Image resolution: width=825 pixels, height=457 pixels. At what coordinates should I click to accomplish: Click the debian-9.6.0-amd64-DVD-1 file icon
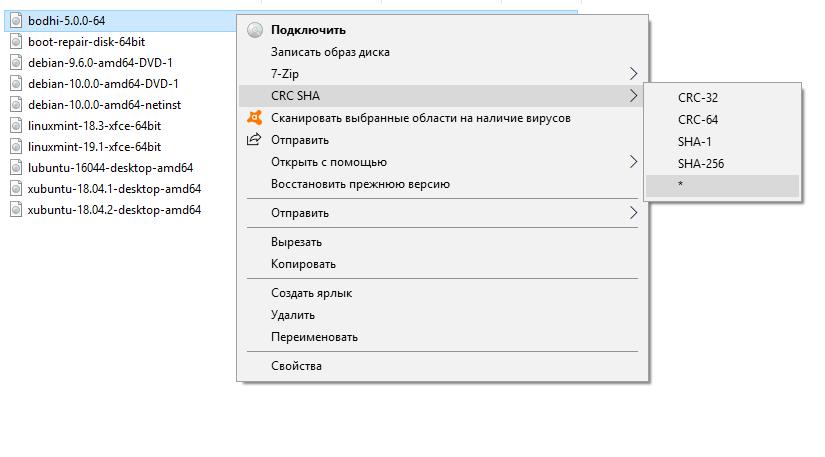(16, 62)
